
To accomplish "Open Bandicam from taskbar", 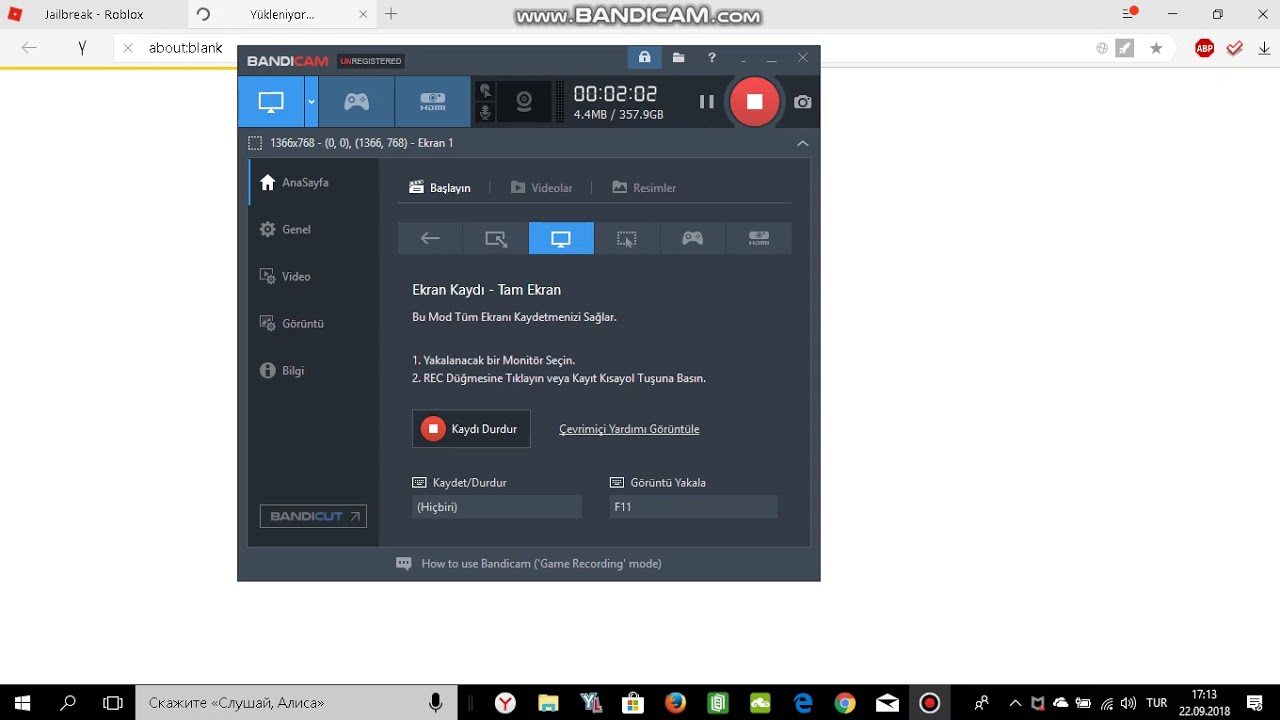I will coord(930,703).
